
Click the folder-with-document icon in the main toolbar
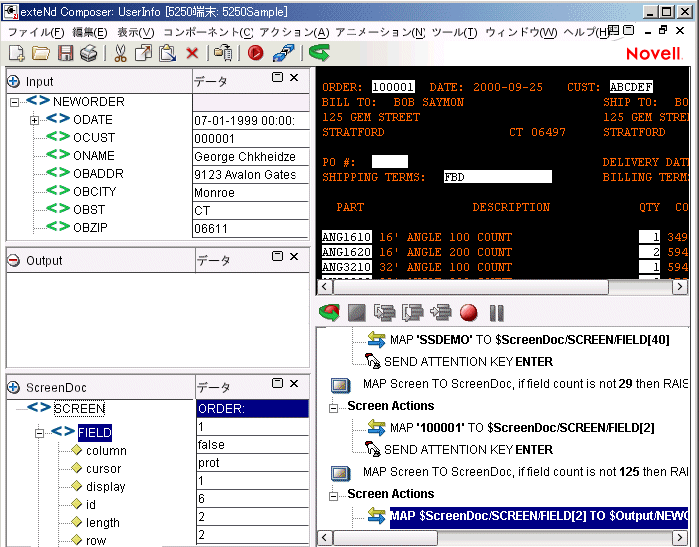coord(223,53)
